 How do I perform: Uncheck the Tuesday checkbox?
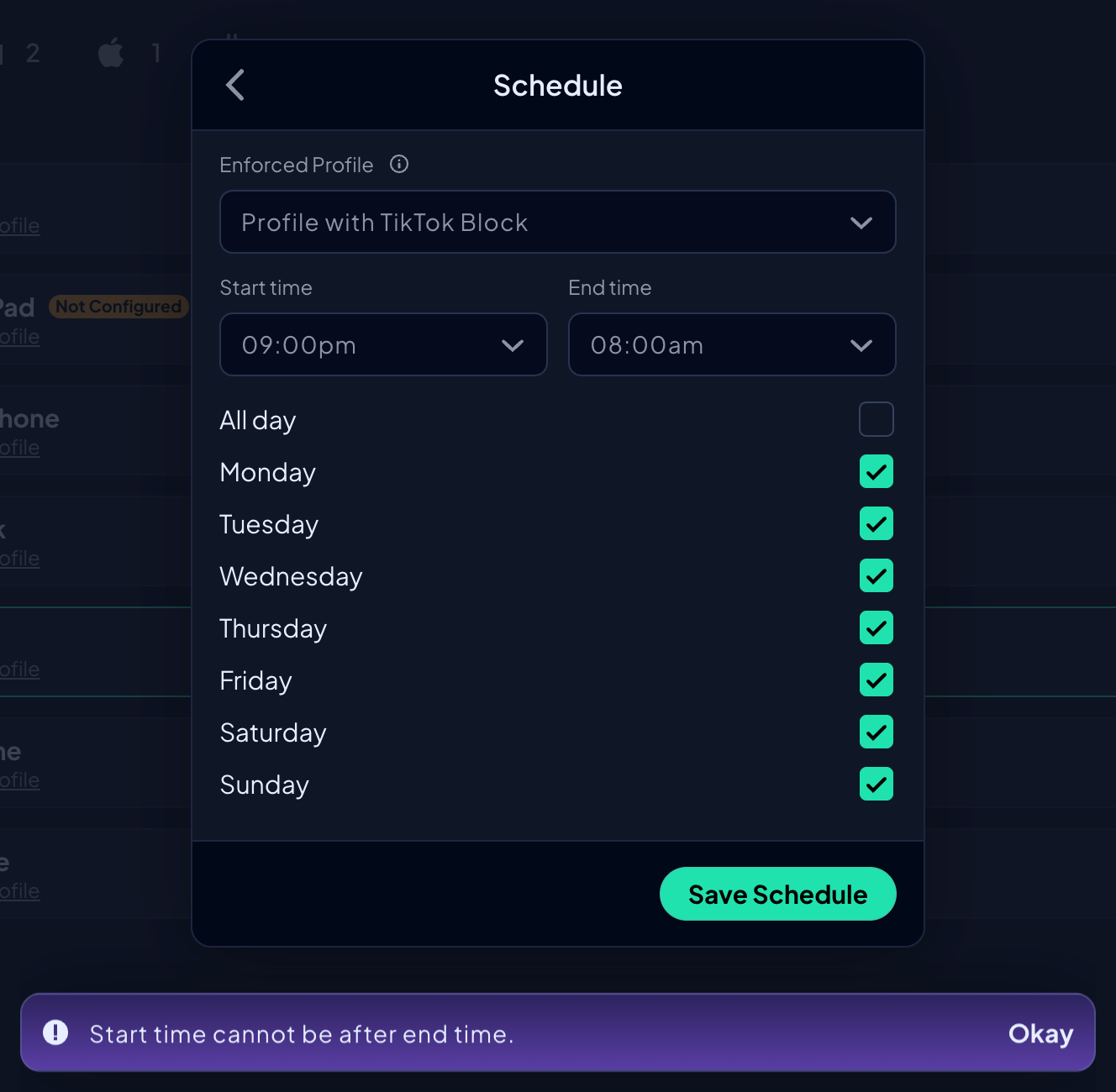(876, 523)
